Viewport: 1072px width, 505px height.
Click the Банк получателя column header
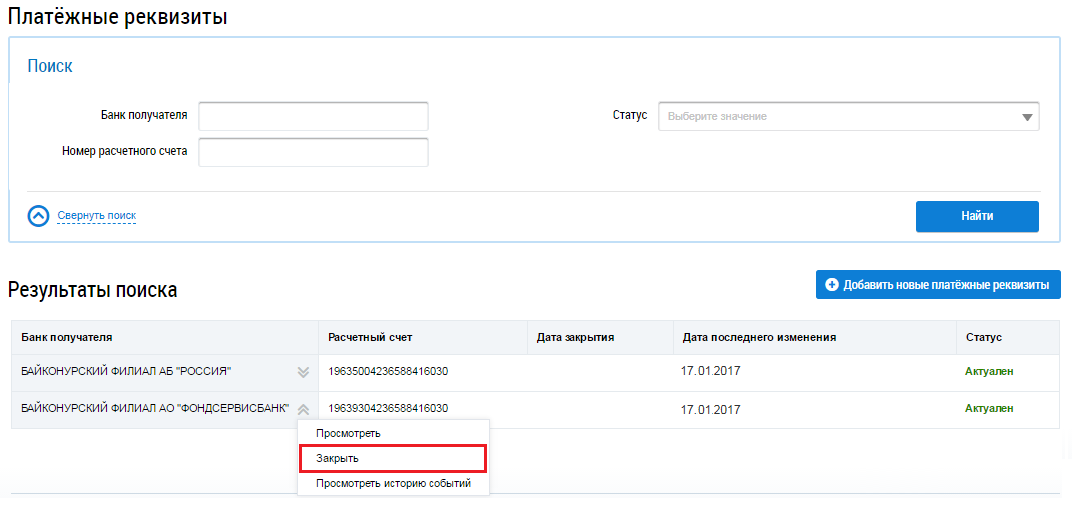click(67, 338)
